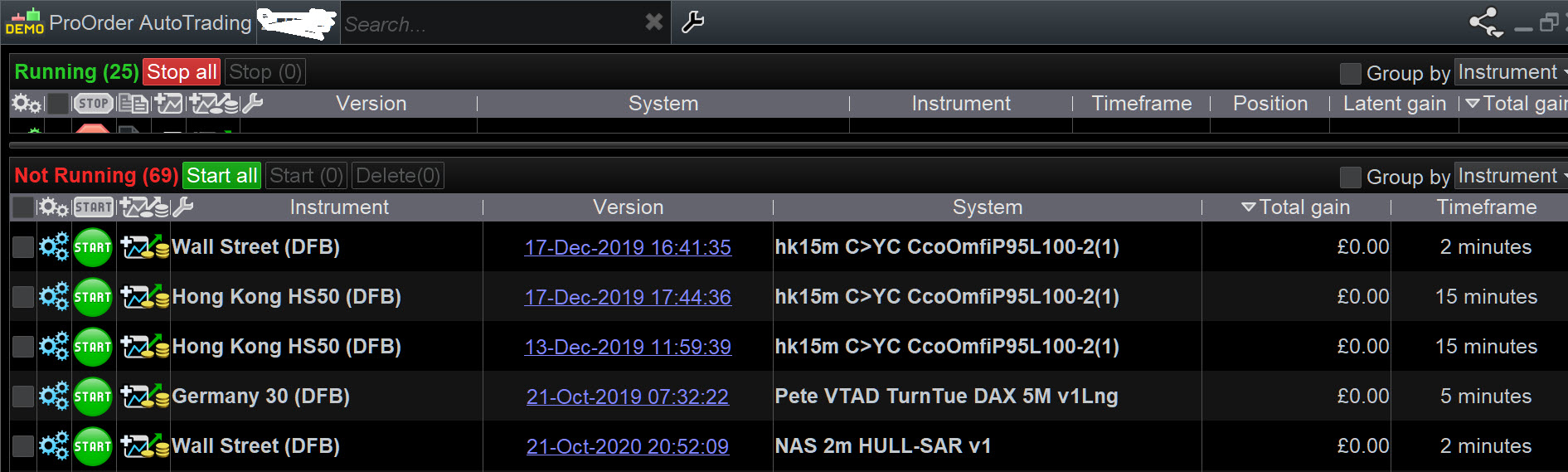Start the Germany 30 (DFB) system
Screen dimensions: 1568x472
[93, 397]
